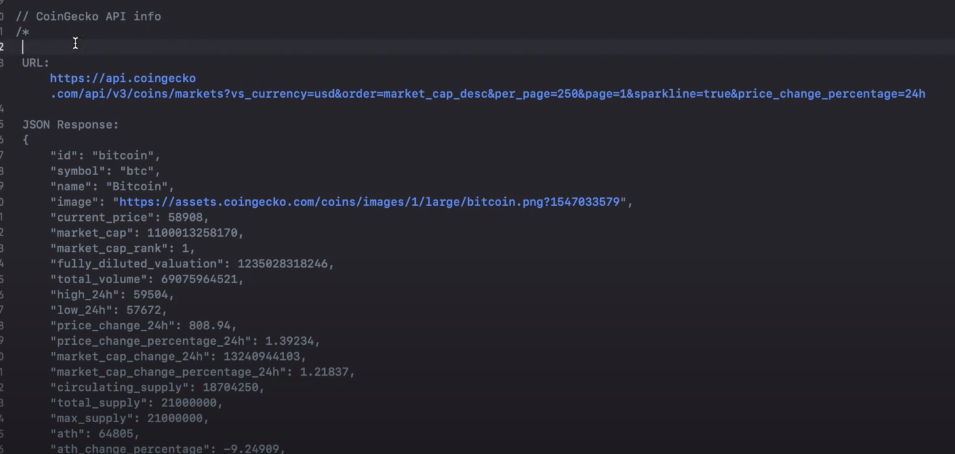
Task: Click the "market_cap_rank": 1 line
Action: [x=123, y=249]
